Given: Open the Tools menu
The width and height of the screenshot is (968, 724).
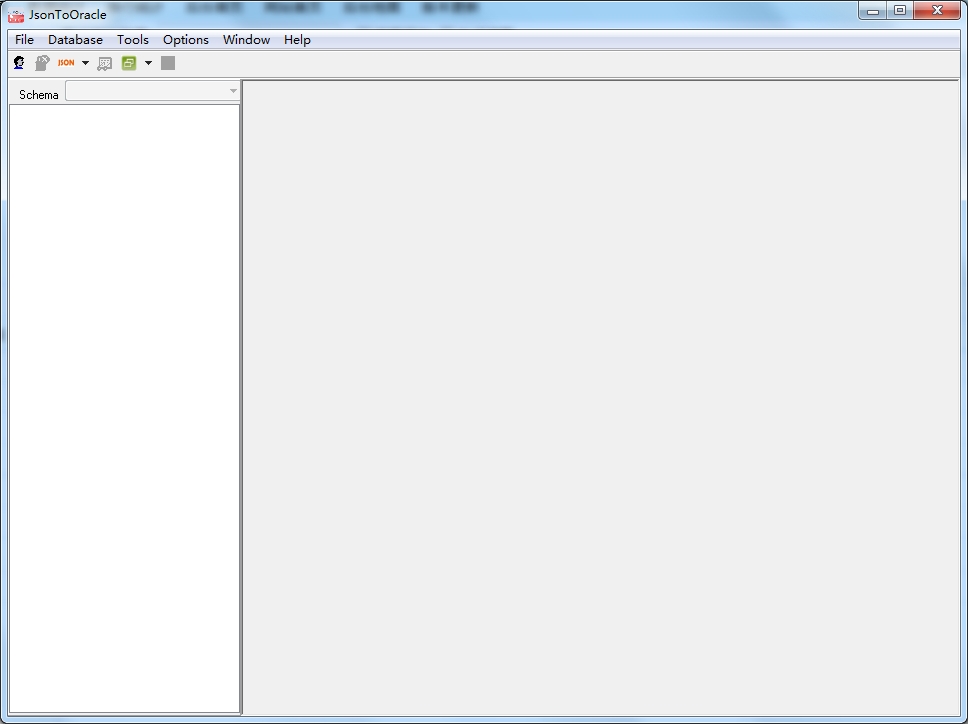Looking at the screenshot, I should [x=132, y=40].
